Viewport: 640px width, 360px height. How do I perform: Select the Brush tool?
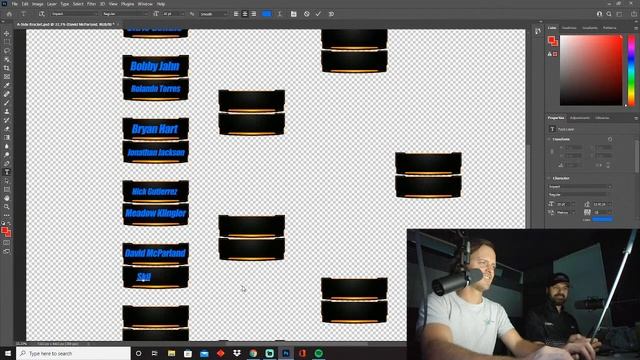[x=7, y=102]
